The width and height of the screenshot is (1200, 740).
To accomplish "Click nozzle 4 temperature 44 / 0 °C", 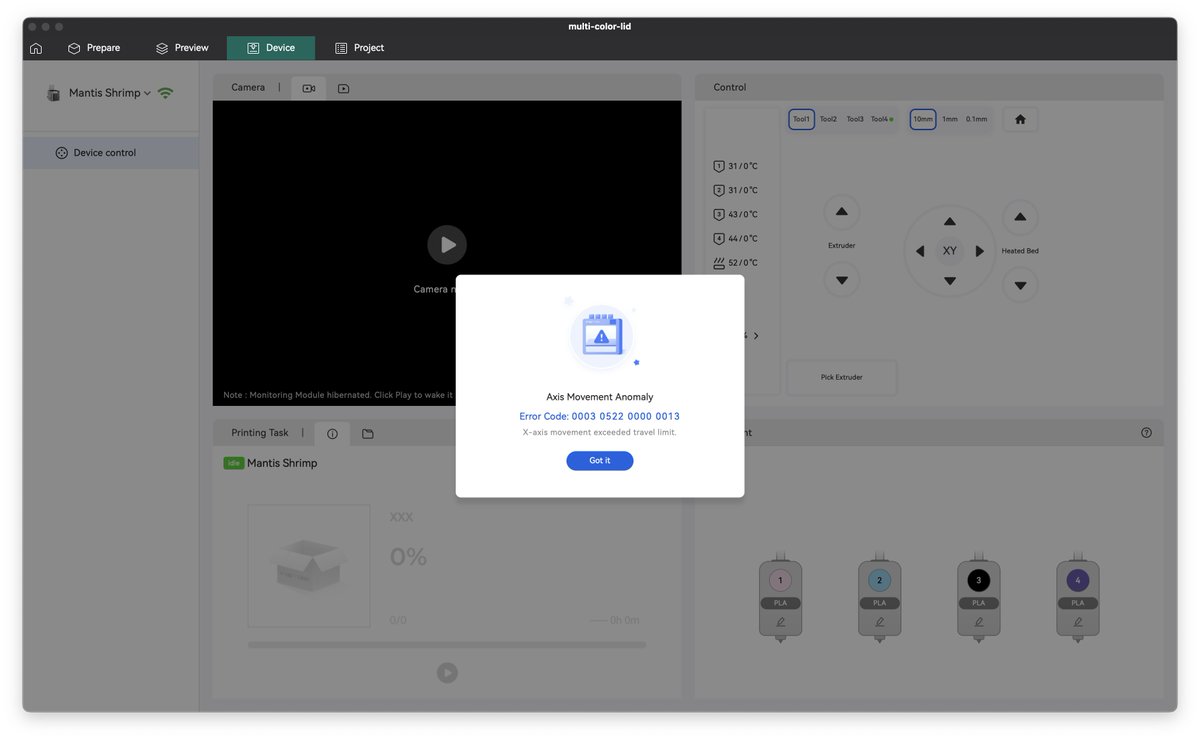I will [x=736, y=238].
